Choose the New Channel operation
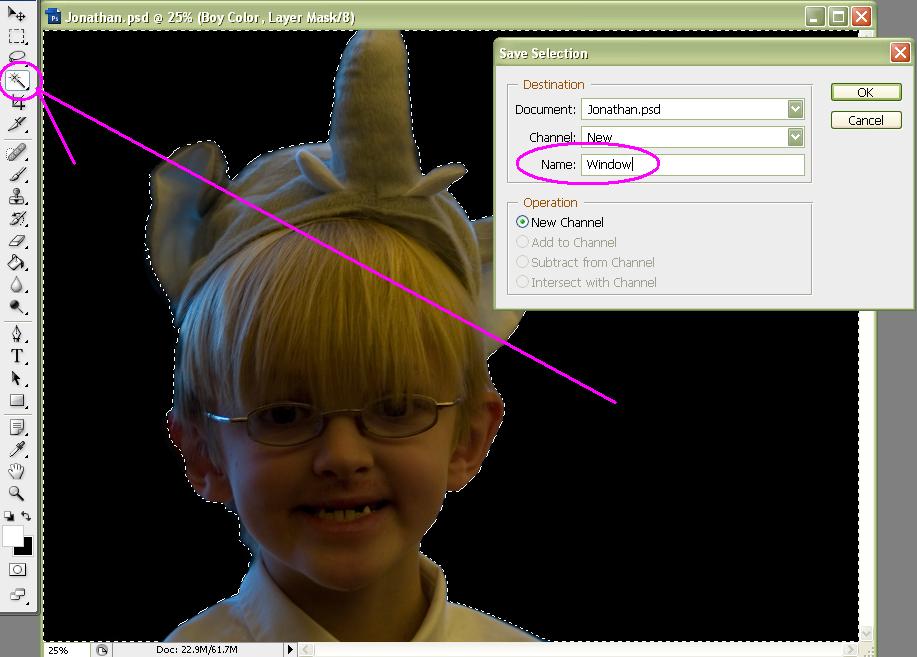This screenshot has width=917, height=657. click(x=560, y=222)
